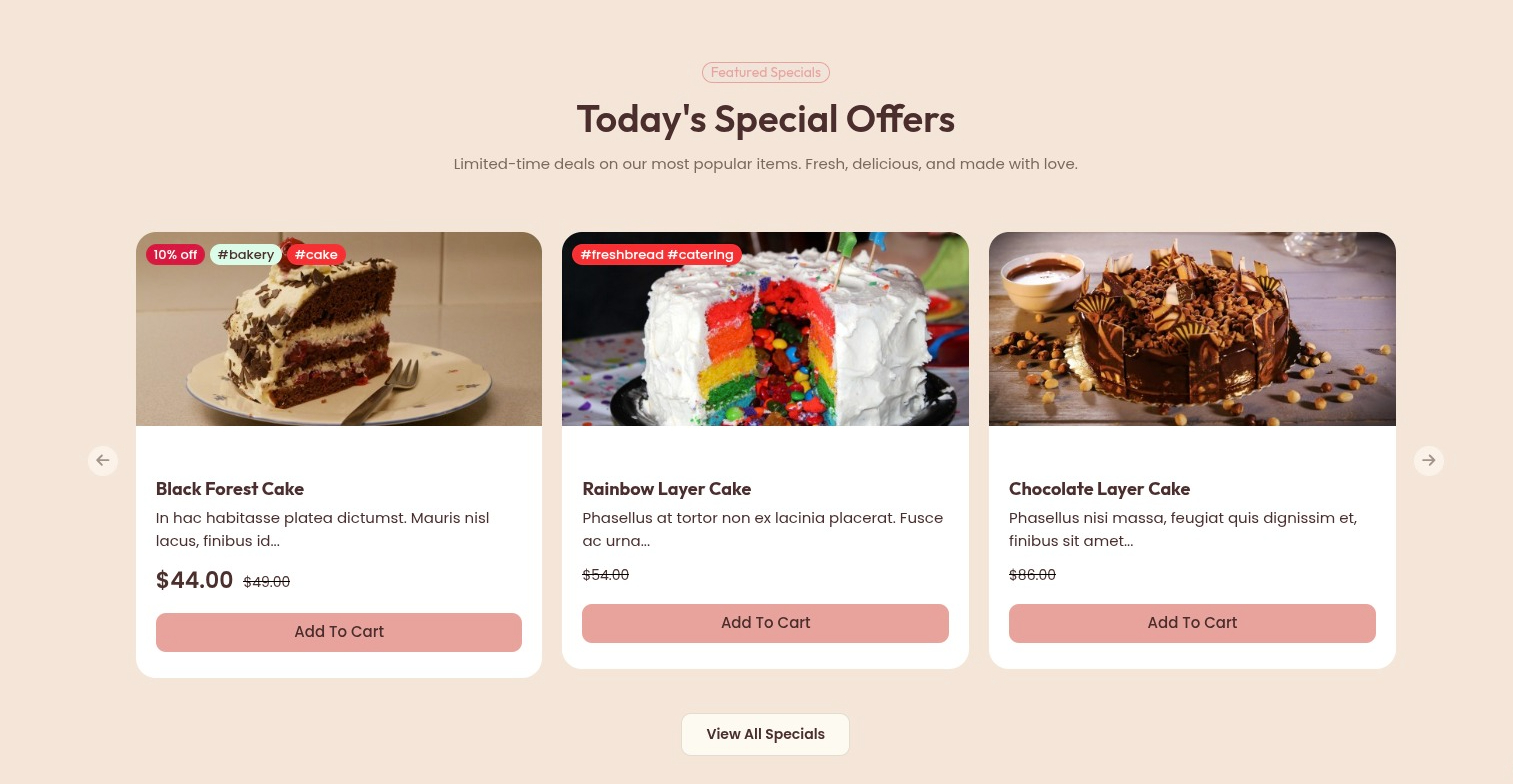Click the next carousel arrow

pos(1428,460)
